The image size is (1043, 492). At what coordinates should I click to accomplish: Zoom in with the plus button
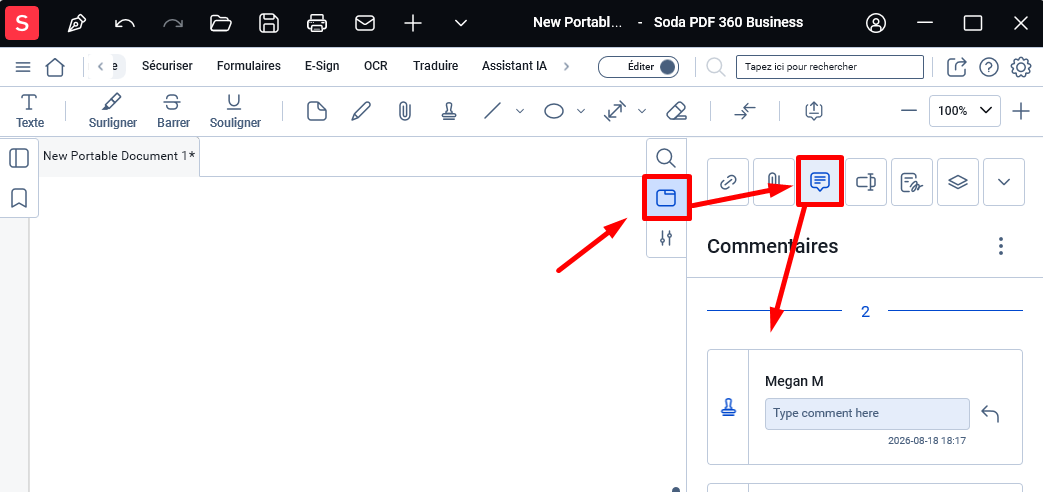[1020, 111]
